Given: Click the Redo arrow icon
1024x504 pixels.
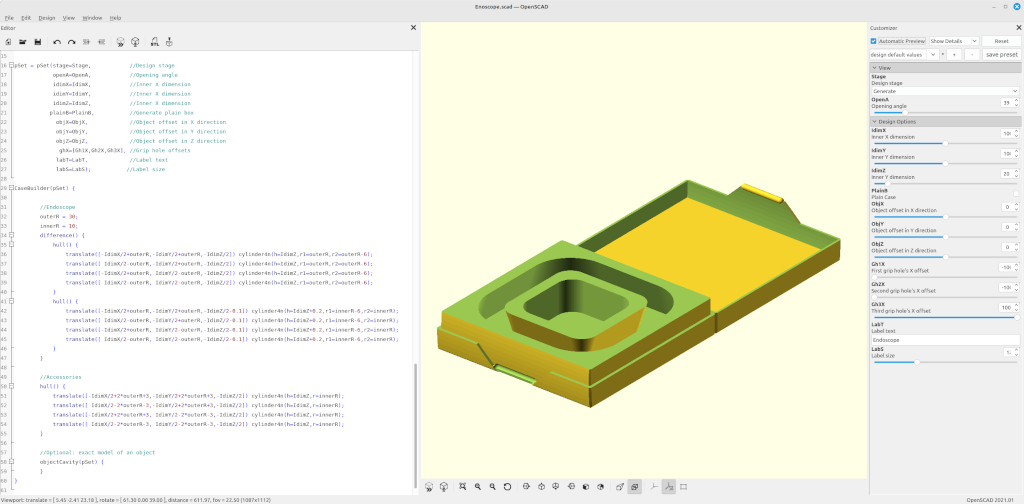Looking at the screenshot, I should (72, 42).
